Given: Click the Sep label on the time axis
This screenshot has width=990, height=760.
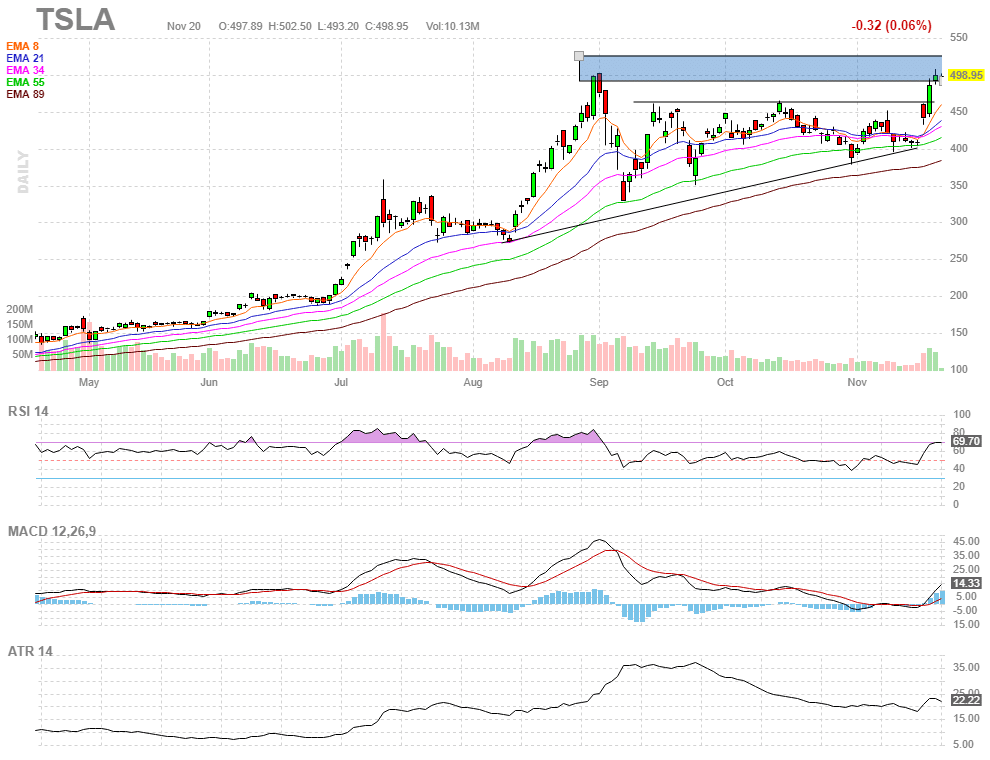Looking at the screenshot, I should point(599,382).
